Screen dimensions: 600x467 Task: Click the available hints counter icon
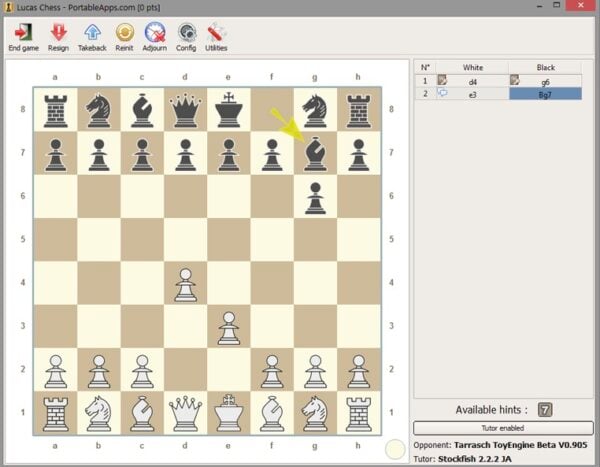[x=544, y=409]
